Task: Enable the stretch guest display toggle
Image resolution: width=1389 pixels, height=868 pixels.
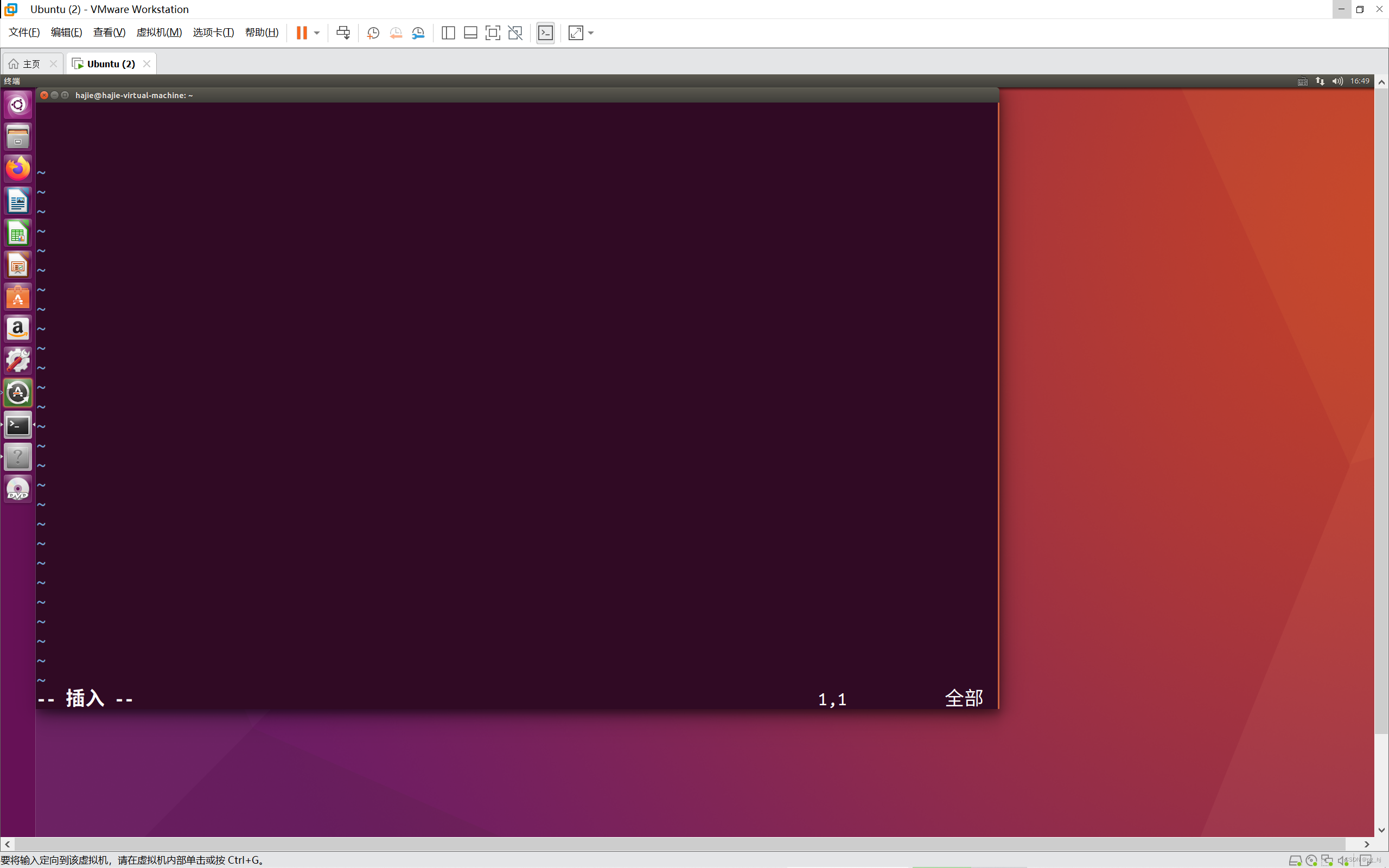Action: [x=576, y=33]
